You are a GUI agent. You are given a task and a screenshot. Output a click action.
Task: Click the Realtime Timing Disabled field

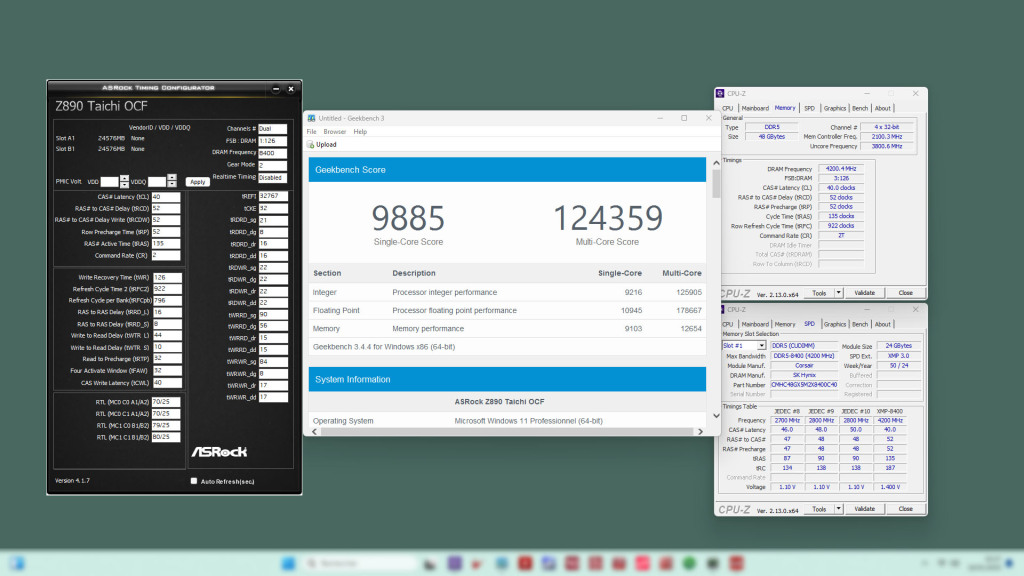272,178
